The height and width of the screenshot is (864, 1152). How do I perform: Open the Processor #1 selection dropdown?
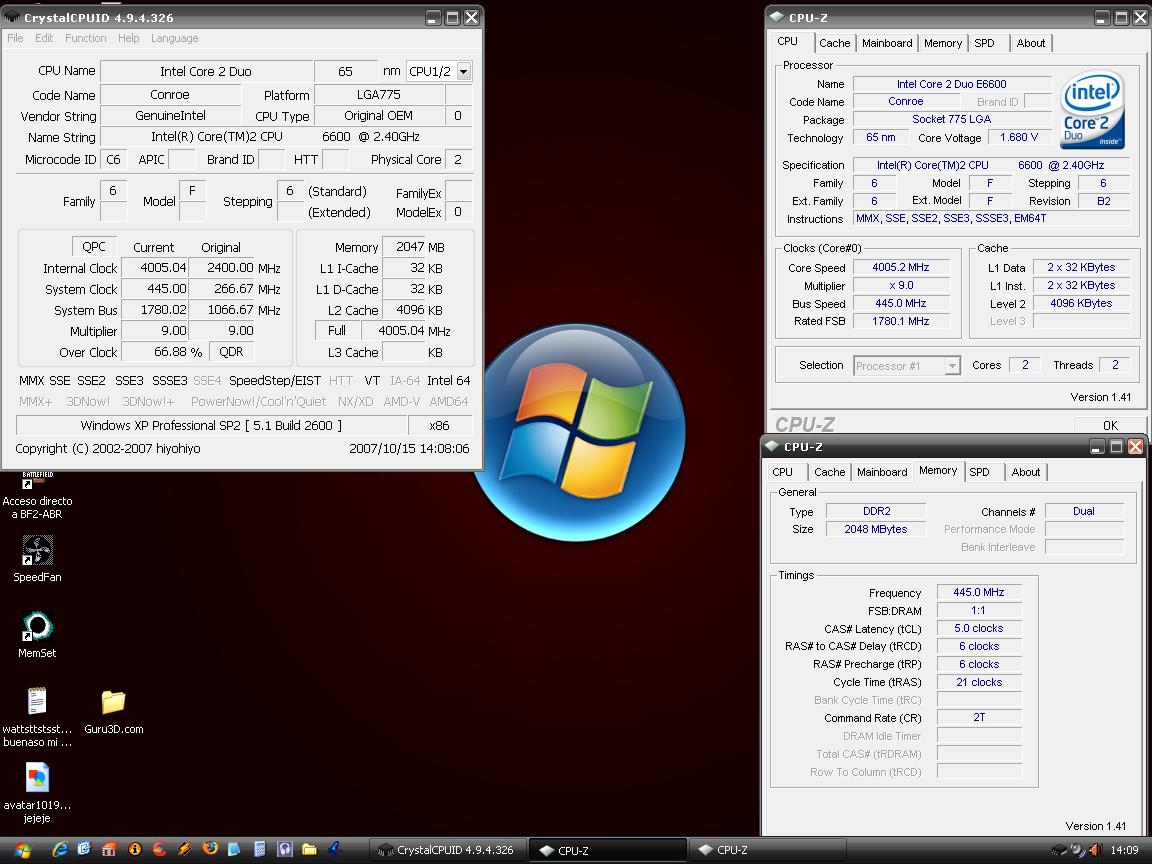coord(952,365)
